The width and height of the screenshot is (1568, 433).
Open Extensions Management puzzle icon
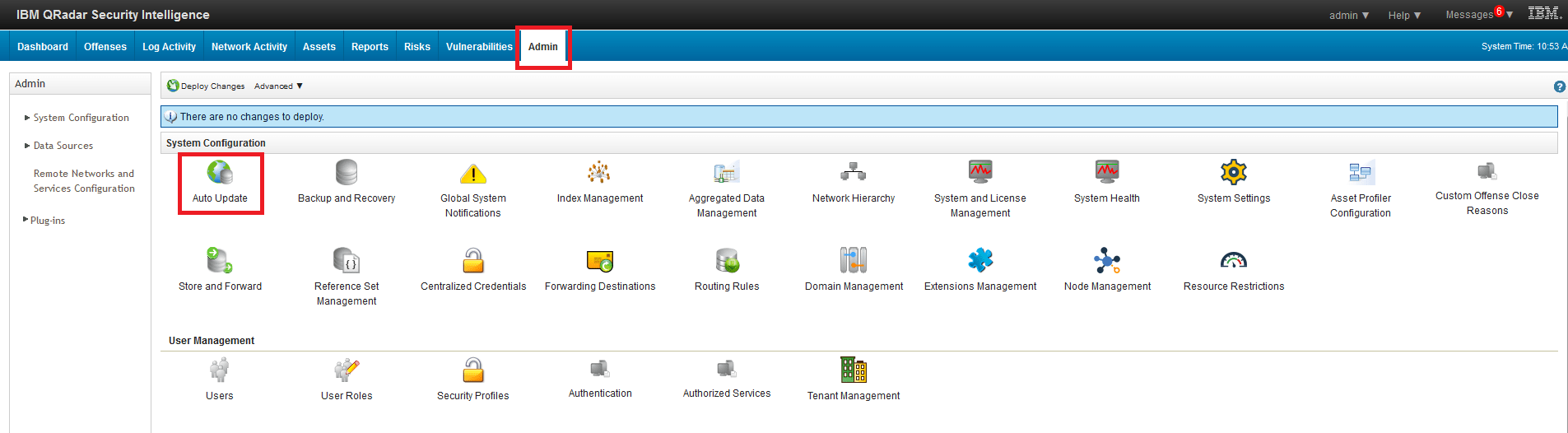click(x=979, y=261)
